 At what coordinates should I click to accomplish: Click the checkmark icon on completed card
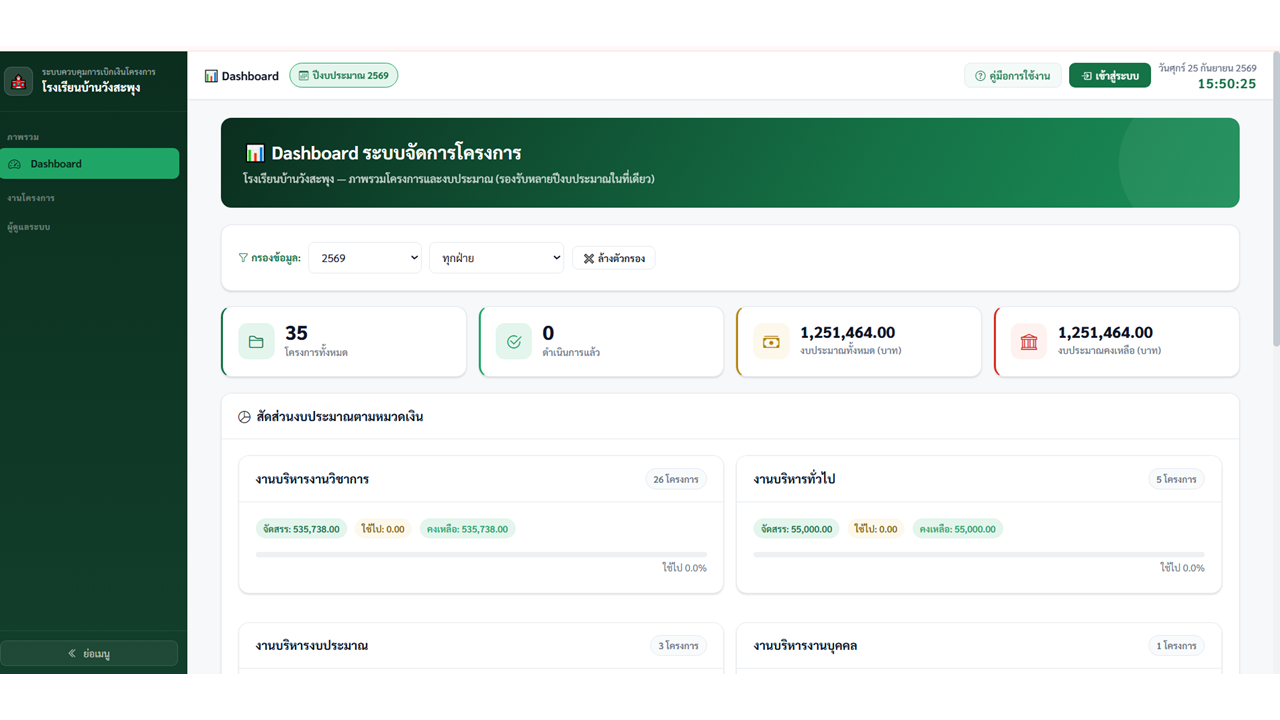[x=514, y=342]
